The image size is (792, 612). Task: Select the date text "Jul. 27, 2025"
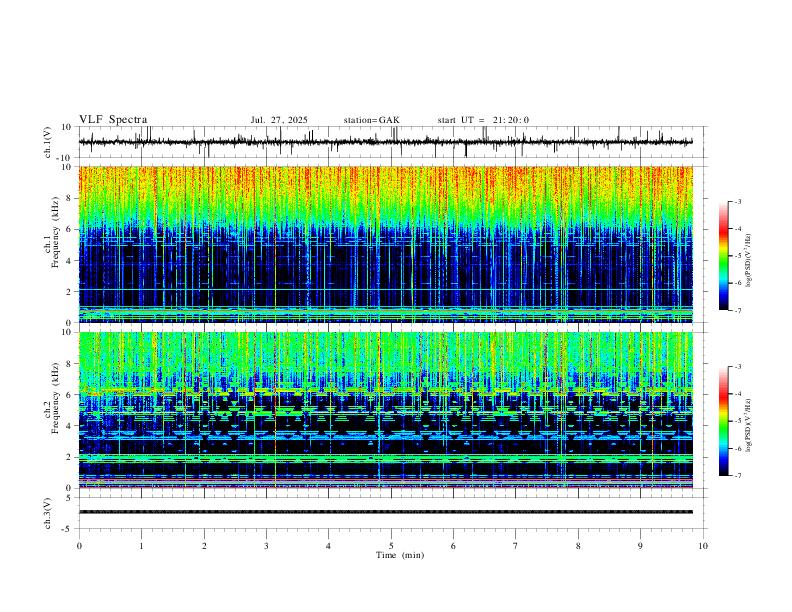279,120
